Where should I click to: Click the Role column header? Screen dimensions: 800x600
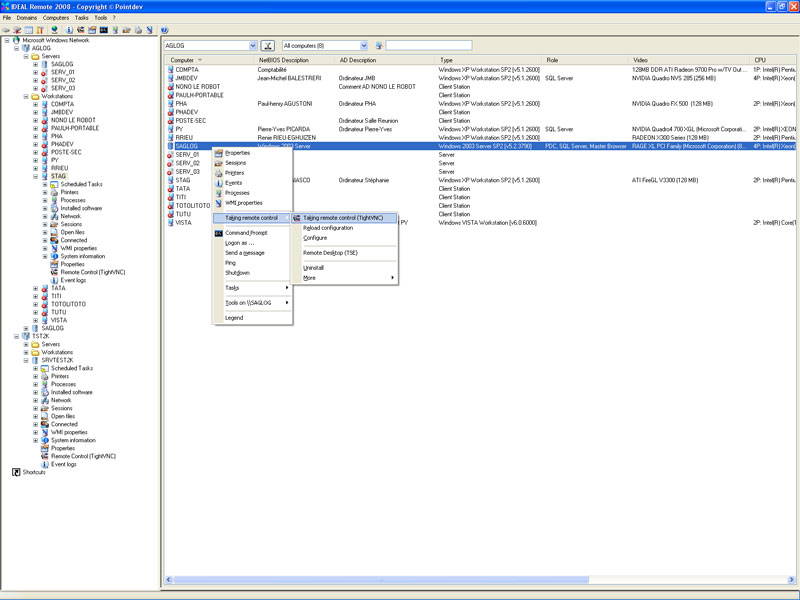[x=586, y=60]
